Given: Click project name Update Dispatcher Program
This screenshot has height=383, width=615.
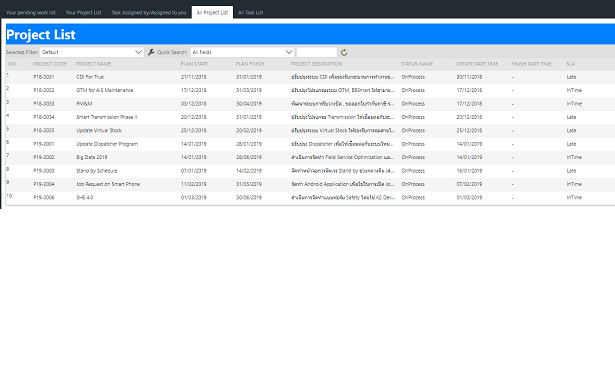Looking at the screenshot, I should click(107, 144).
